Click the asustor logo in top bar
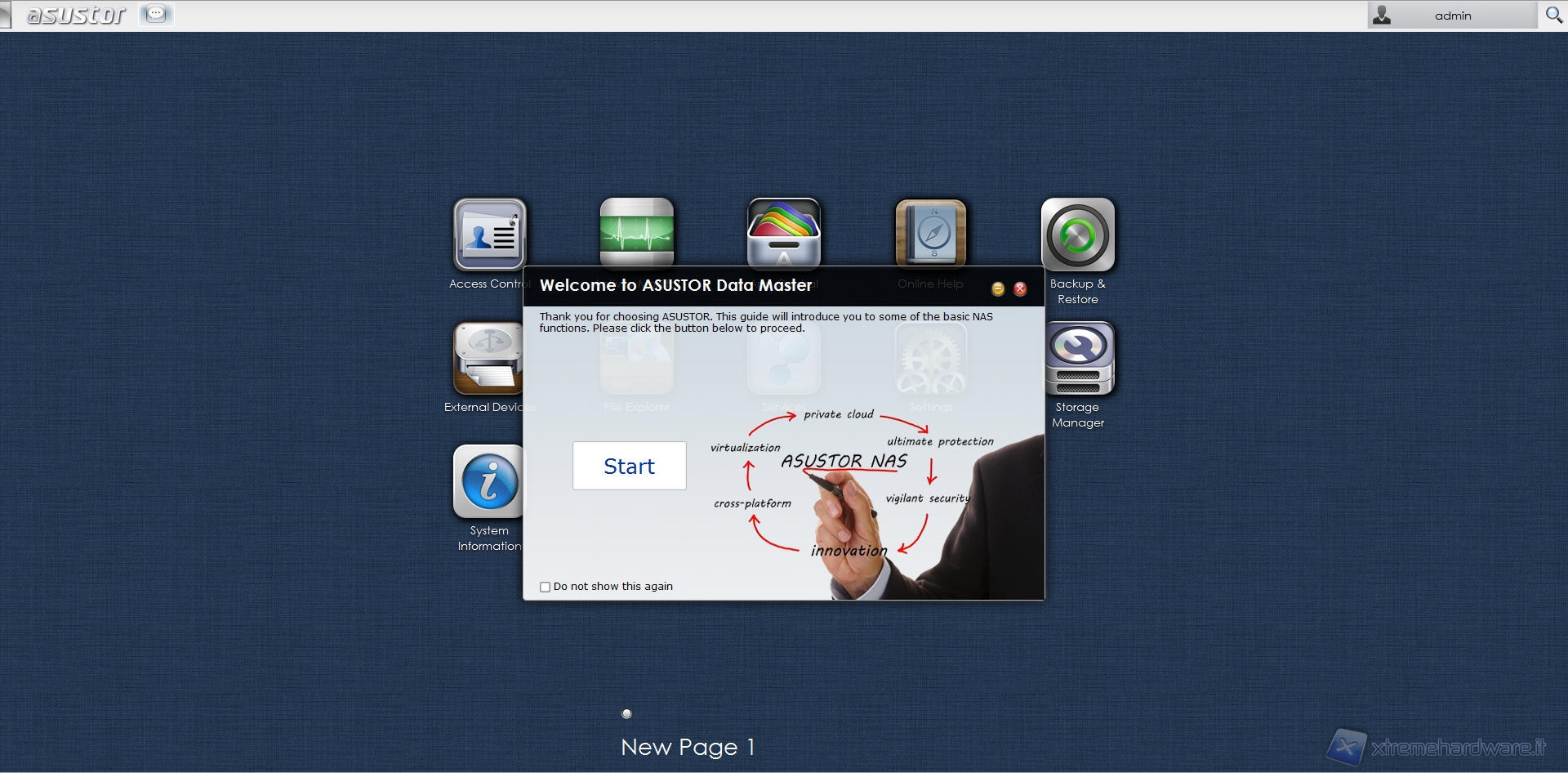Image resolution: width=1568 pixels, height=773 pixels. 76,15
